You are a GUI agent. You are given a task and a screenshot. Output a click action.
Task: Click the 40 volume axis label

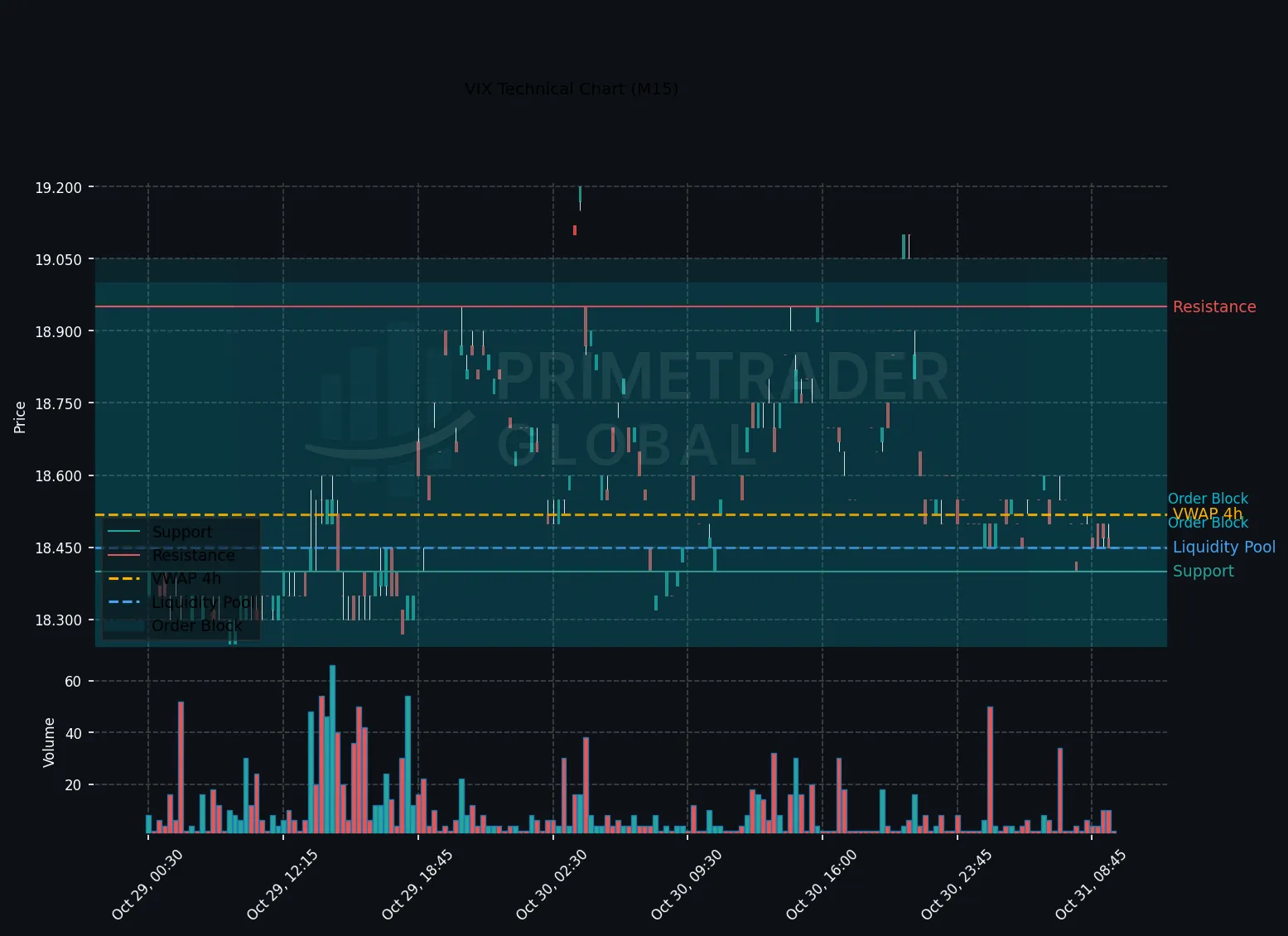[x=73, y=734]
